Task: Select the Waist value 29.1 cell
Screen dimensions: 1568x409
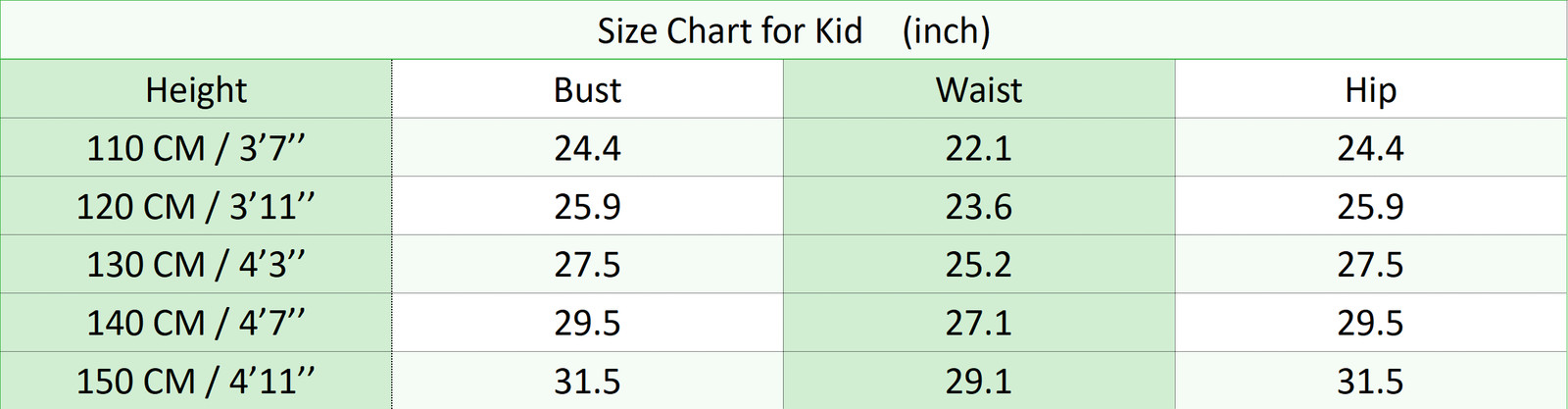Action: coord(978,381)
